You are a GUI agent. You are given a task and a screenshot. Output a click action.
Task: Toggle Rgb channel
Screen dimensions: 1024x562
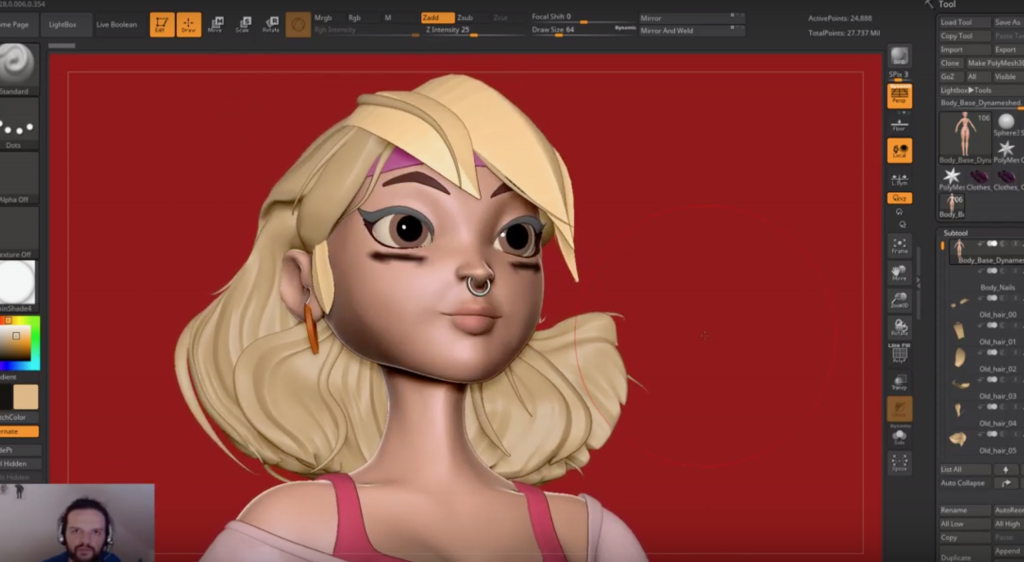click(x=355, y=18)
